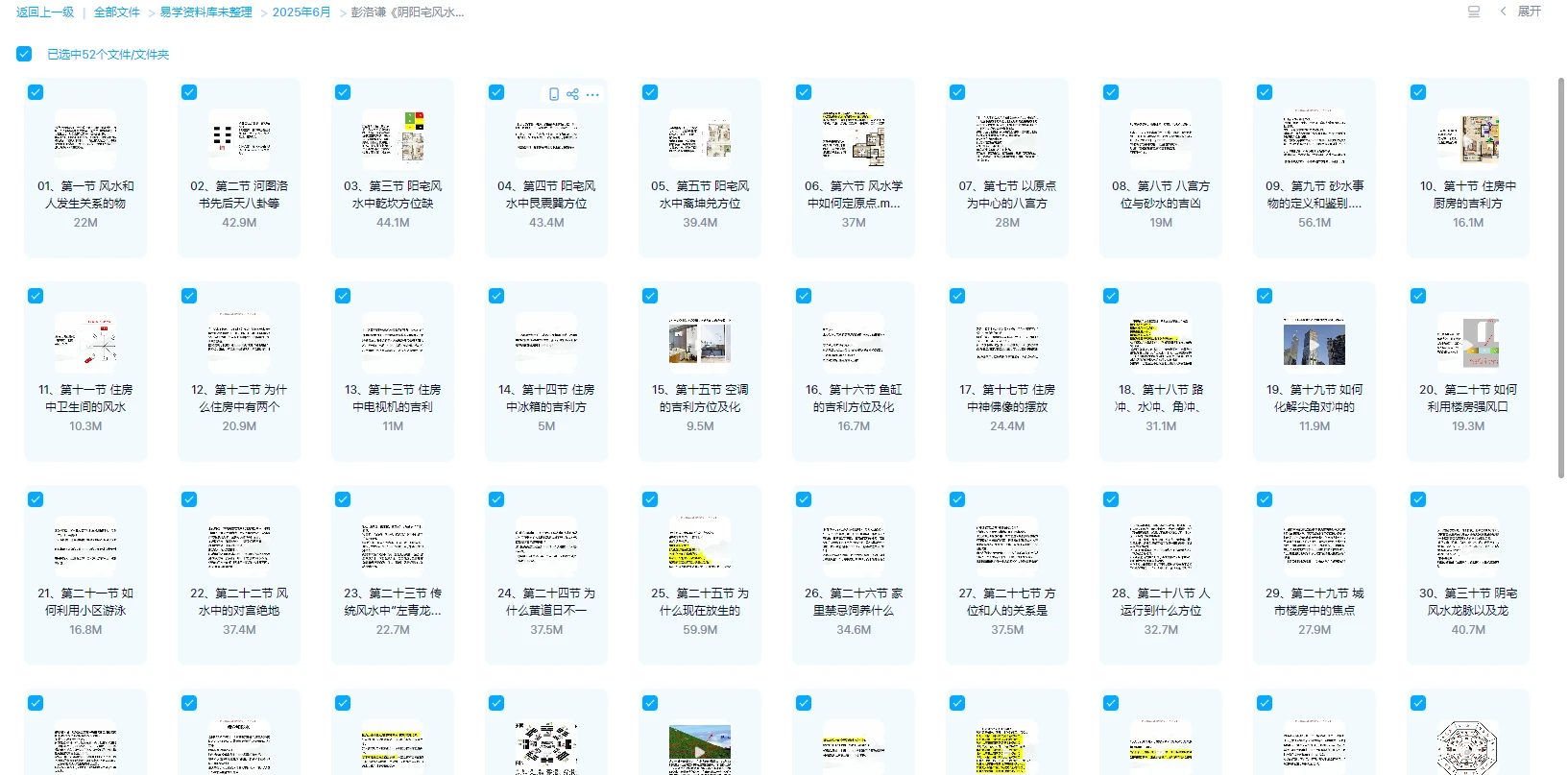Open thumbnail of 23、第二十三节 传

click(393, 546)
